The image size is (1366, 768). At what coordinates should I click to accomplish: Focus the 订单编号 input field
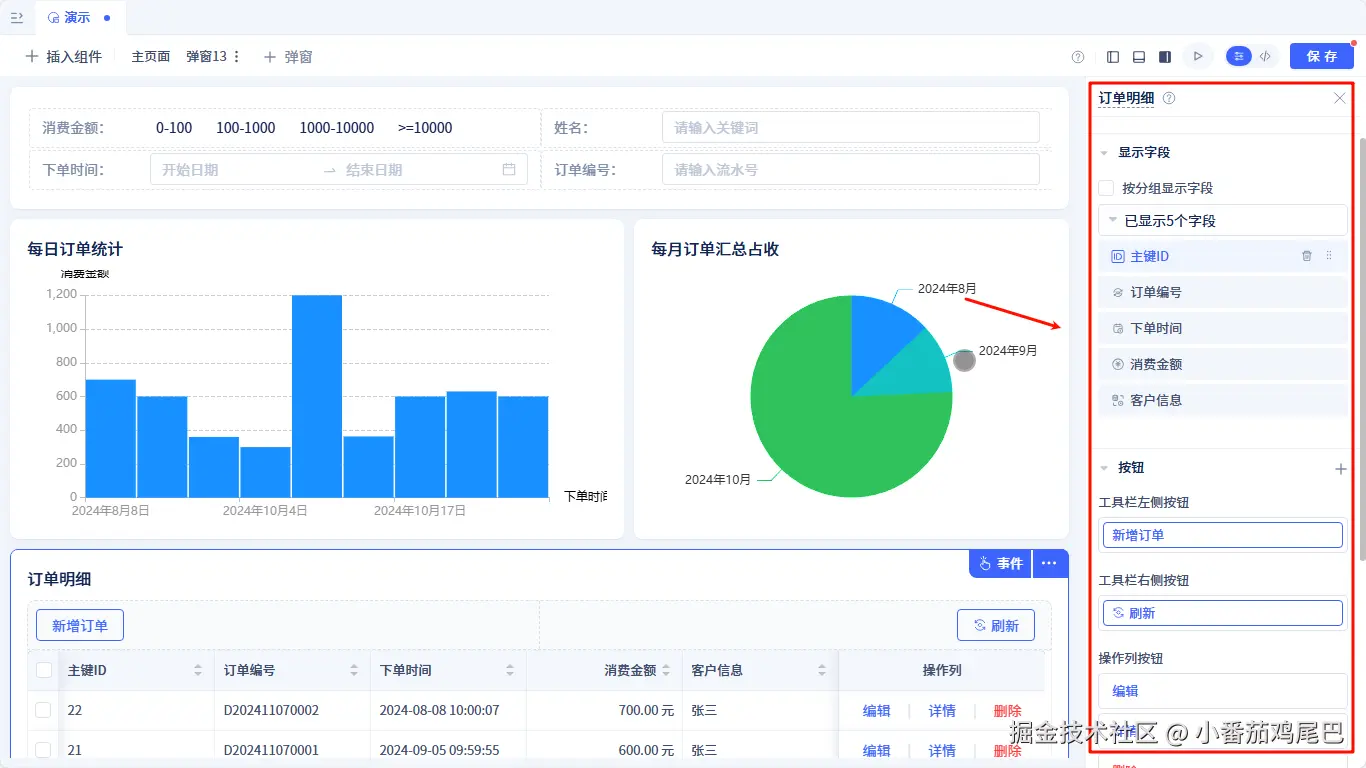[x=850, y=169]
